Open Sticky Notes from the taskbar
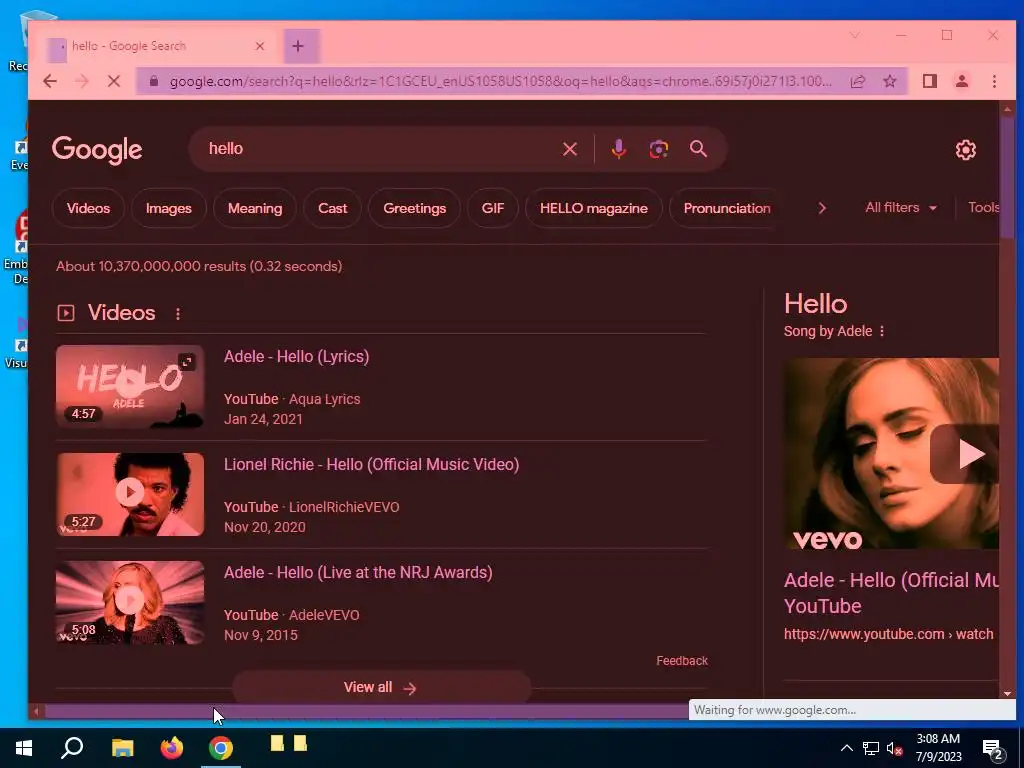1024x768 pixels. coord(289,744)
